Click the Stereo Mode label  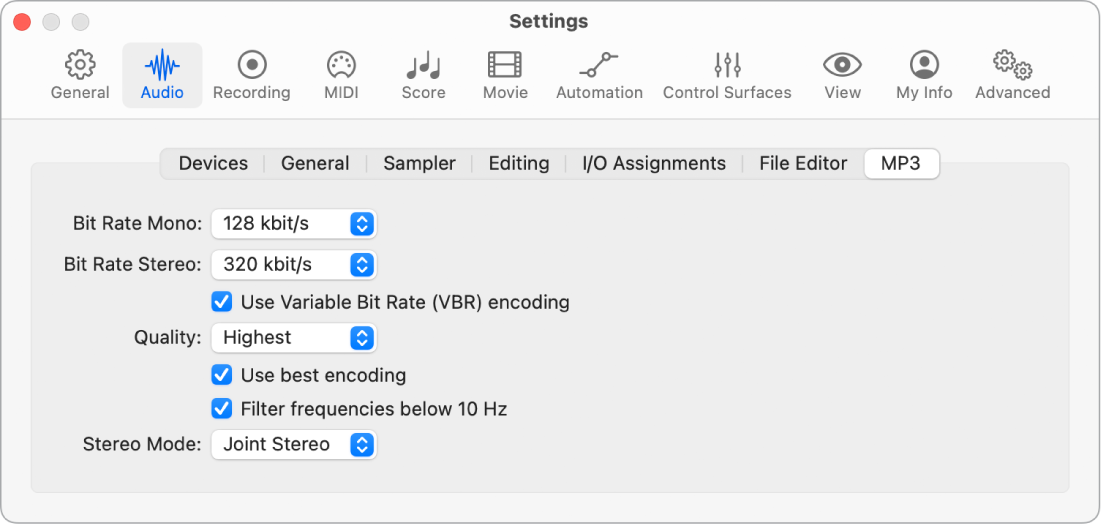pos(143,445)
